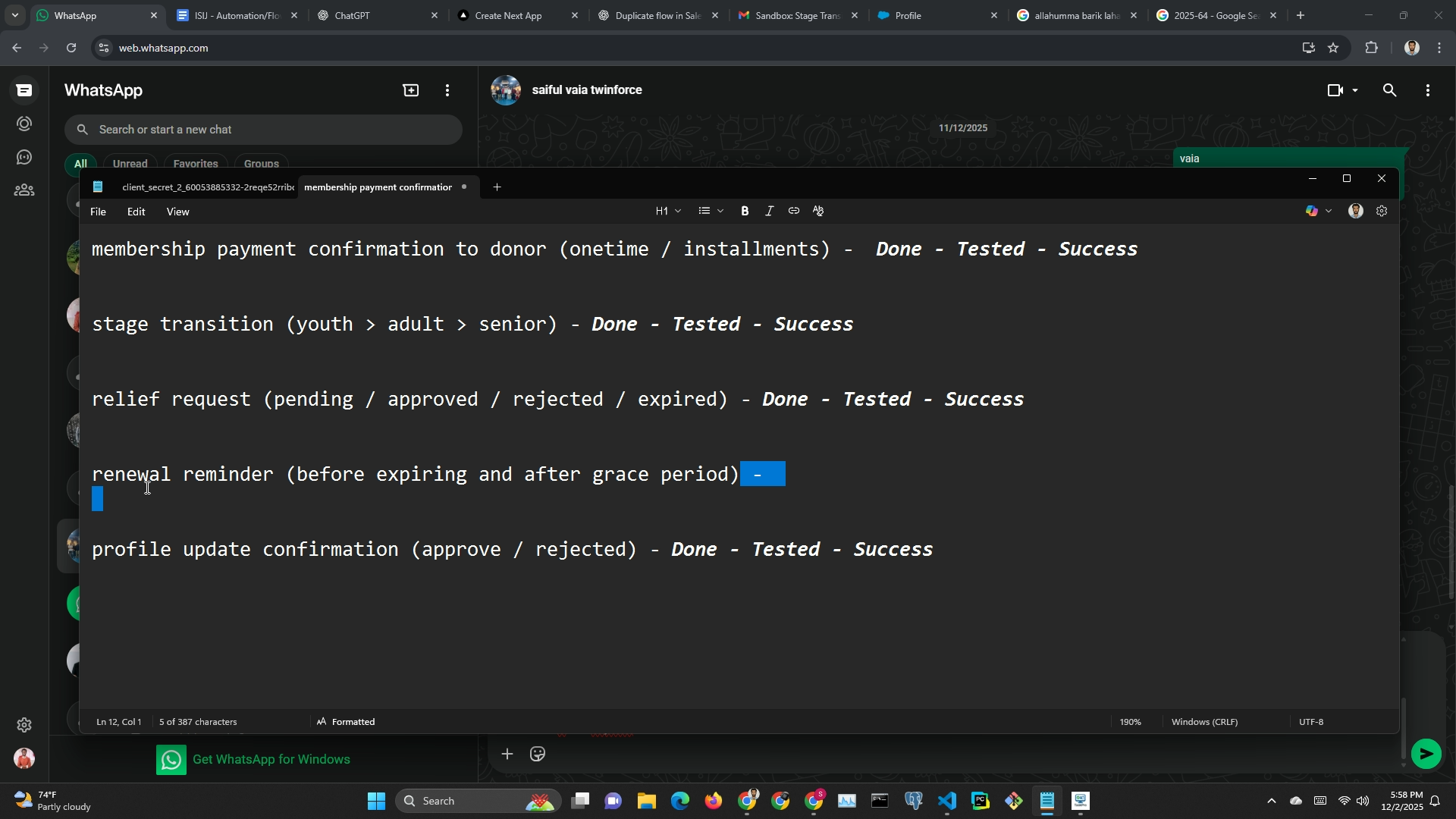Switch to client_secret_2 Notepad tab
Image resolution: width=1456 pixels, height=819 pixels.
[207, 187]
